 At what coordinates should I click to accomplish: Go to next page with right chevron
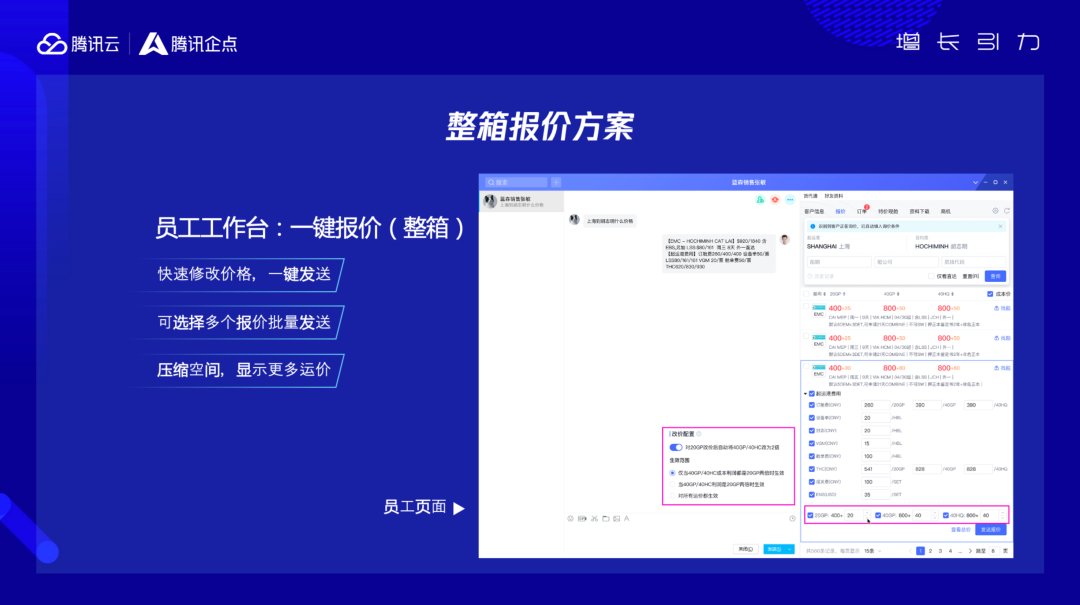coord(970,551)
